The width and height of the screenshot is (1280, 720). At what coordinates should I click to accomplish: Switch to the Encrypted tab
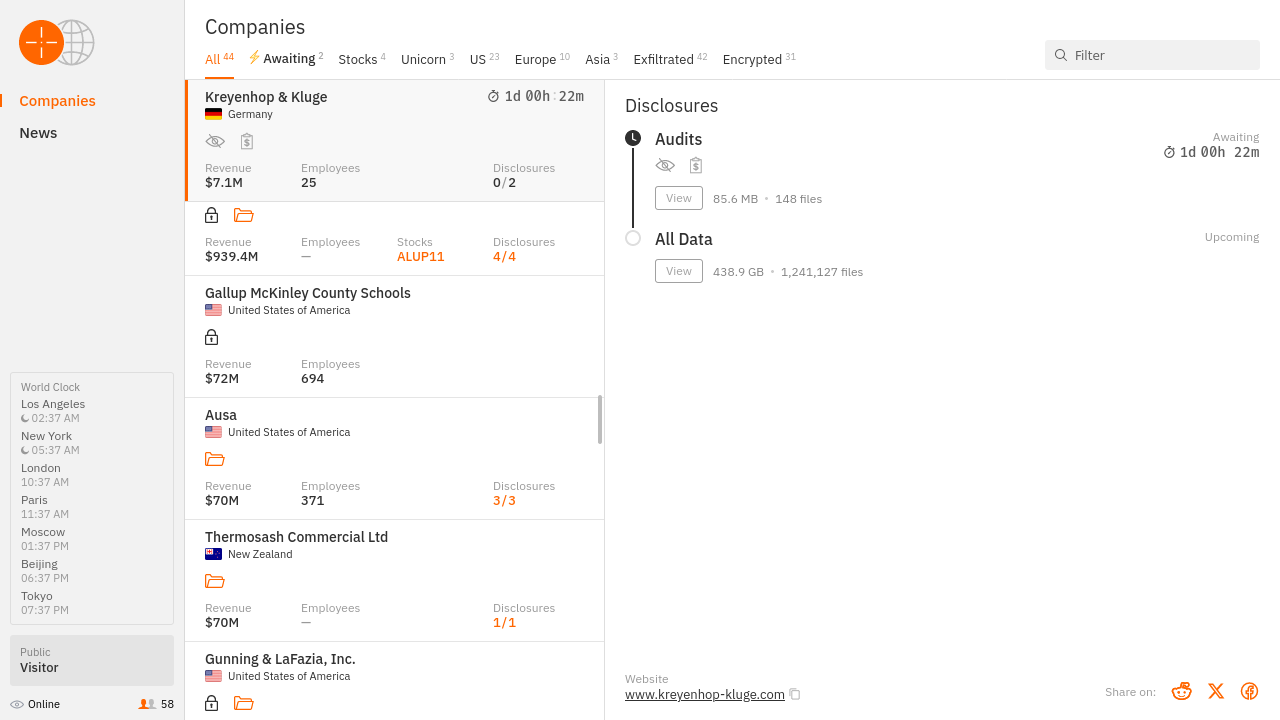point(752,60)
